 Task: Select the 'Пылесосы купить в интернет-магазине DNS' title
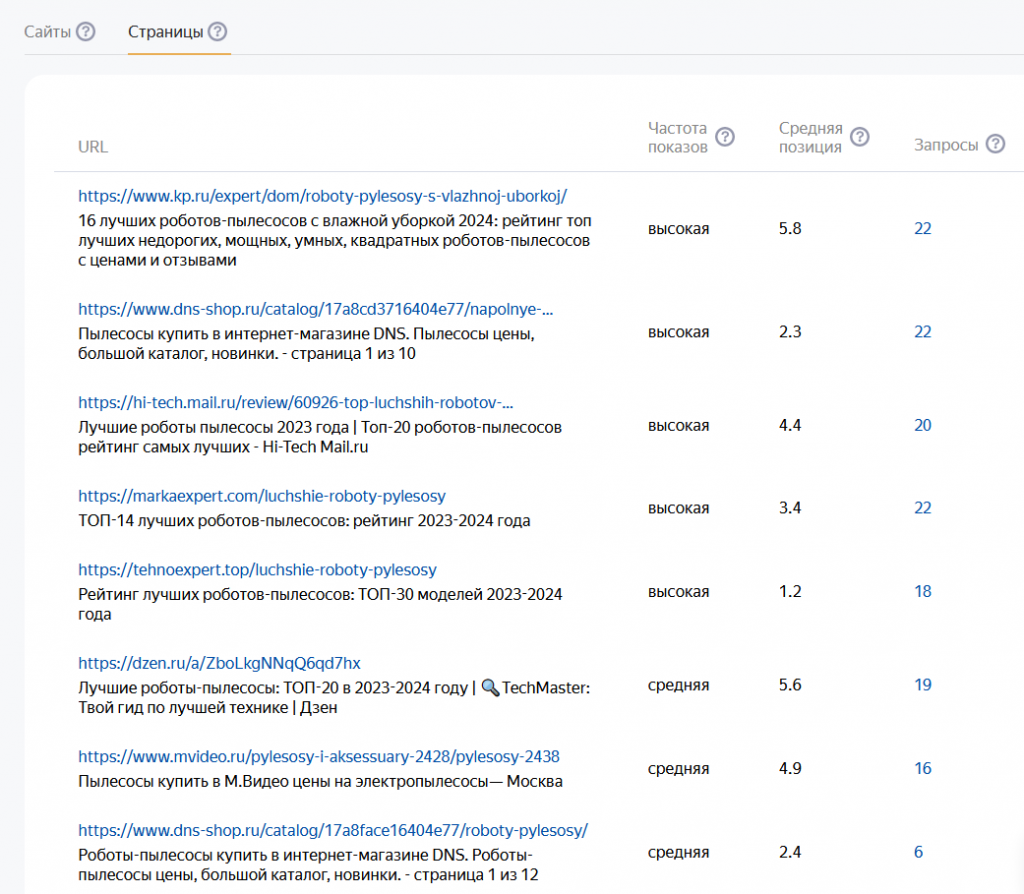pyautogui.click(x=307, y=343)
